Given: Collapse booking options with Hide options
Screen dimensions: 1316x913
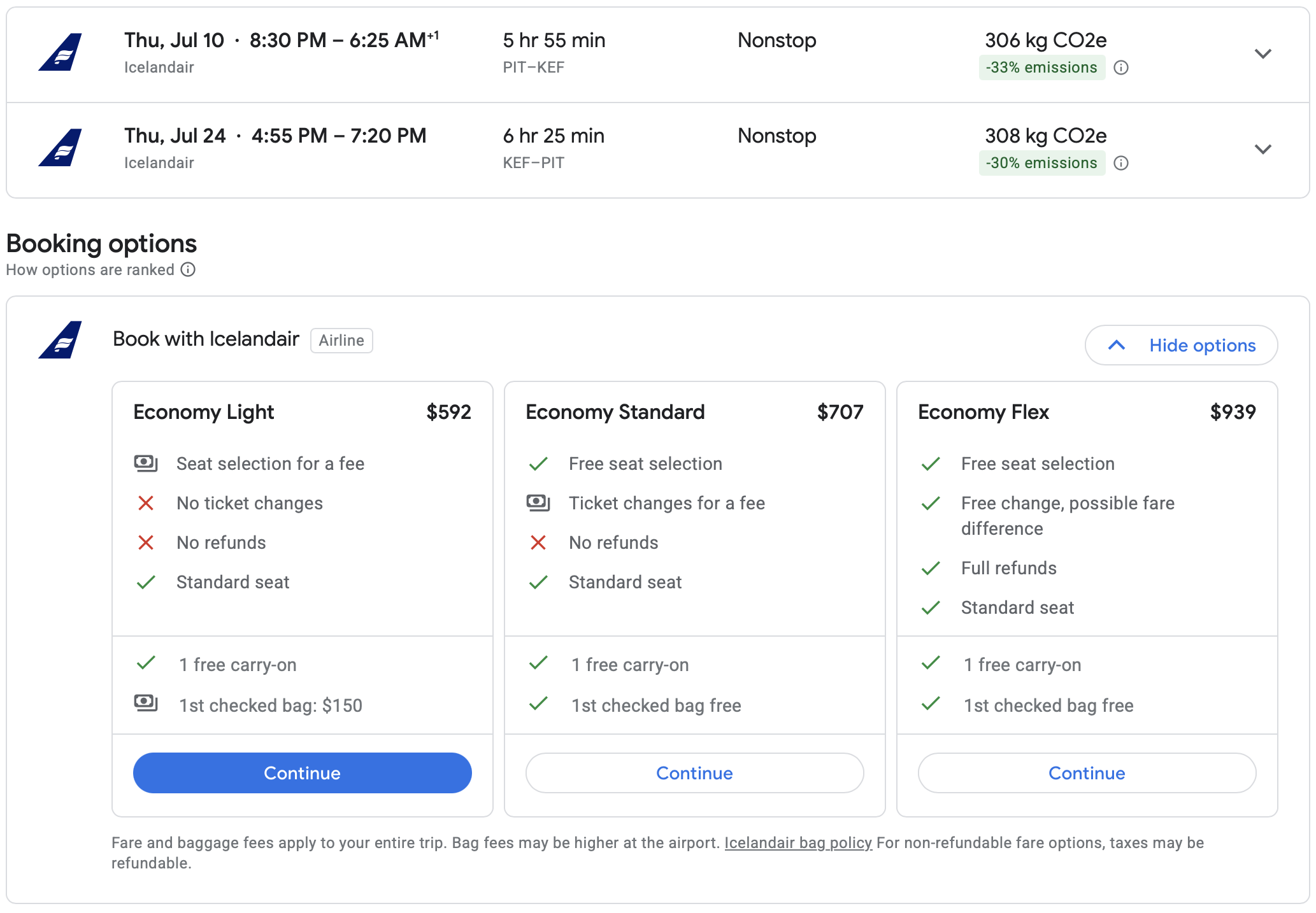Looking at the screenshot, I should (x=1181, y=345).
